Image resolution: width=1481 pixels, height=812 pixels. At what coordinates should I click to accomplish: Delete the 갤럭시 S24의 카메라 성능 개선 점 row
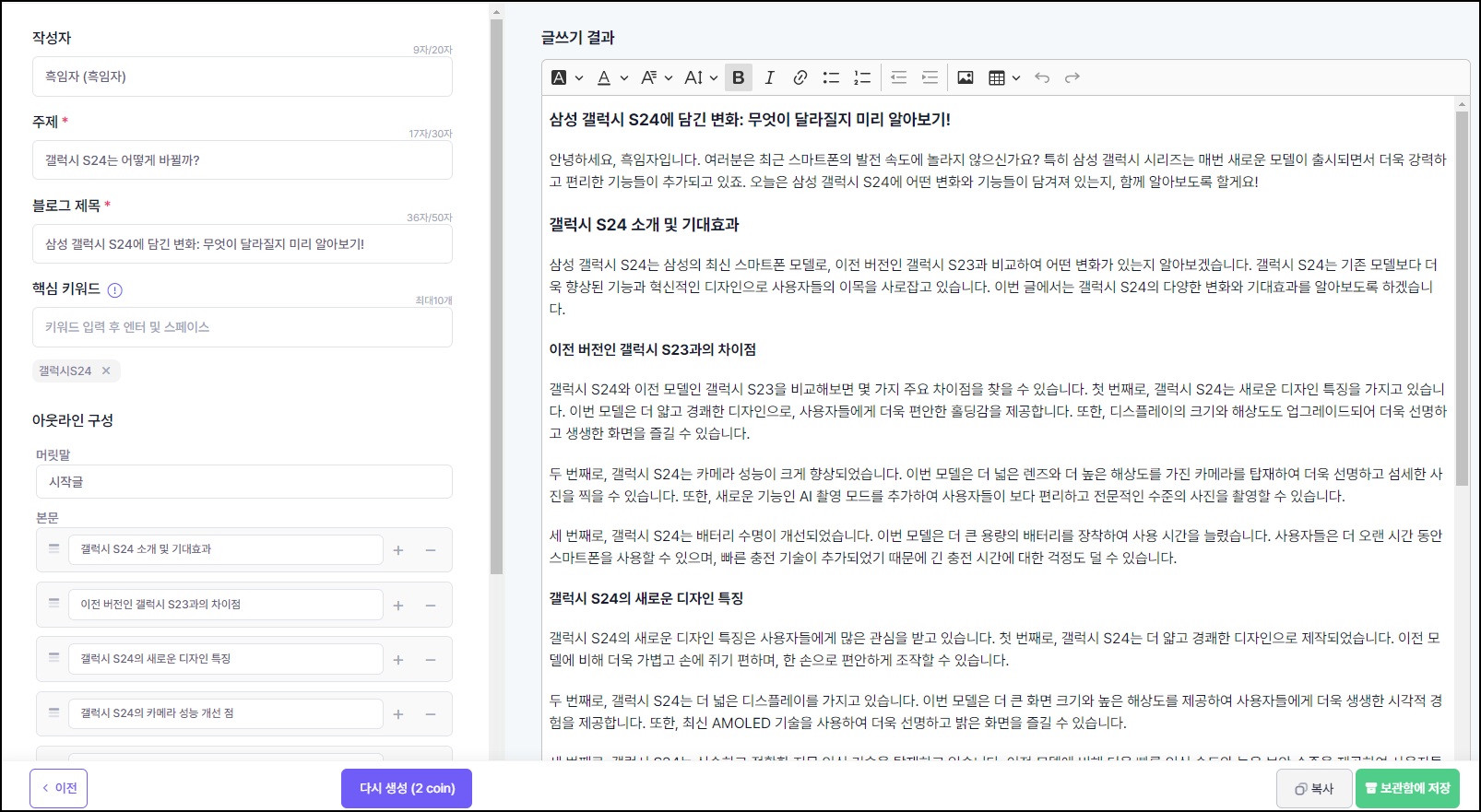point(431,714)
